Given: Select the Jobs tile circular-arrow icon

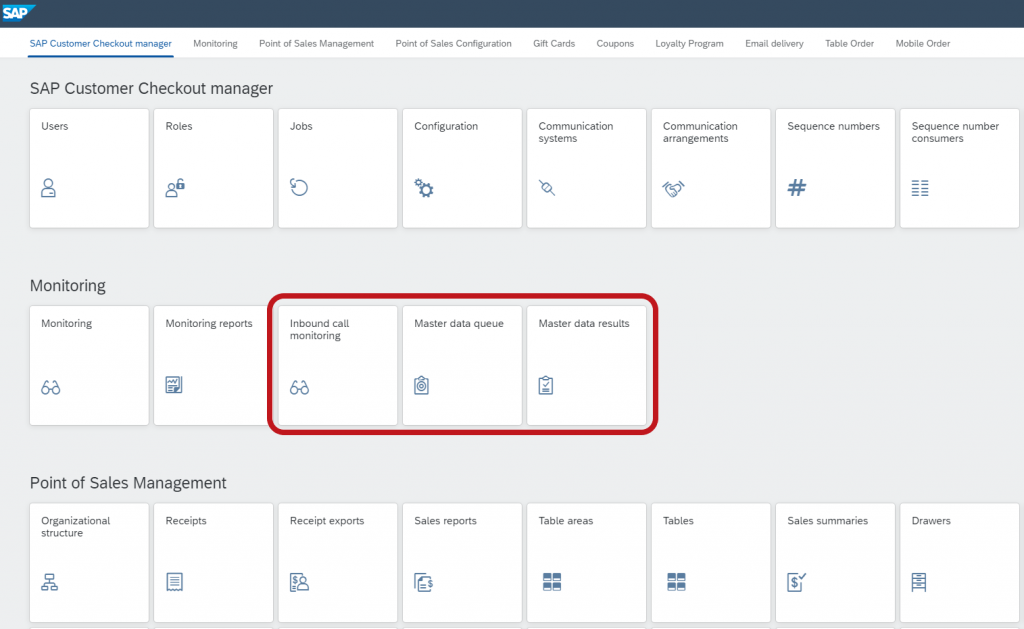Looking at the screenshot, I should pyautogui.click(x=299, y=187).
